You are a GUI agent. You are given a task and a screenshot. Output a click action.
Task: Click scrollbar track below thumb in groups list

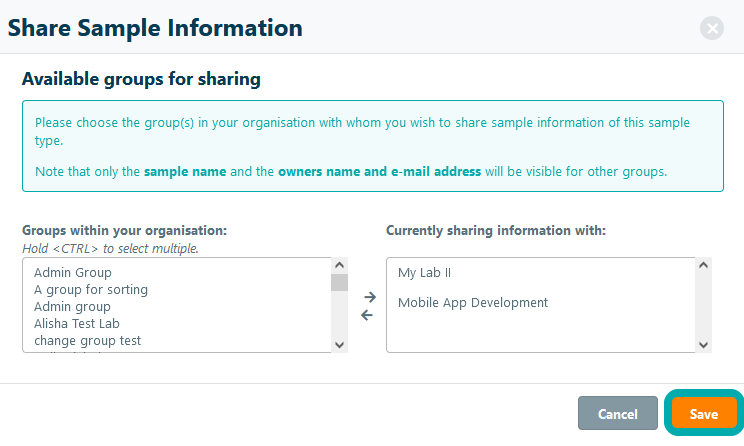click(339, 315)
